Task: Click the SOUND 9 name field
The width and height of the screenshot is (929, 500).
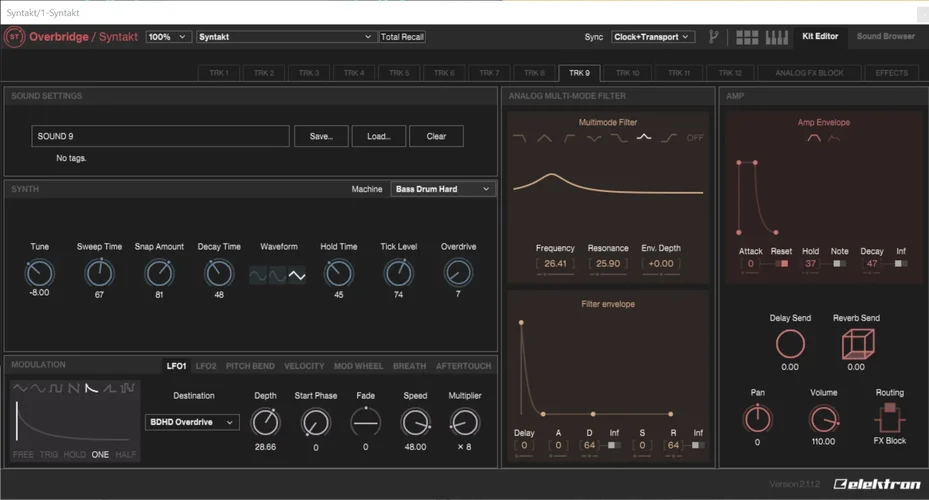Action: tap(160, 136)
